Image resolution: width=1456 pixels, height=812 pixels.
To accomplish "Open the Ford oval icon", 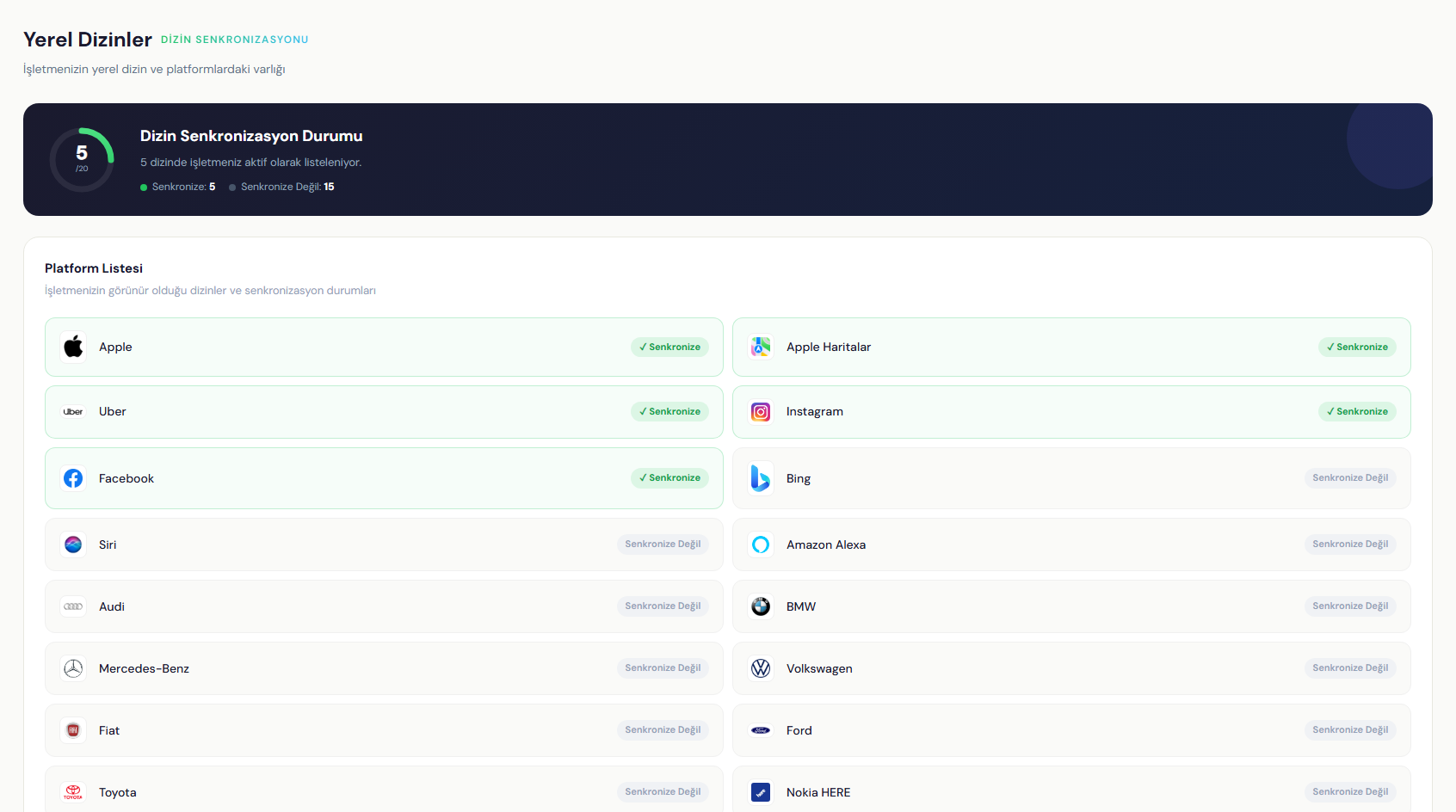I will [761, 730].
